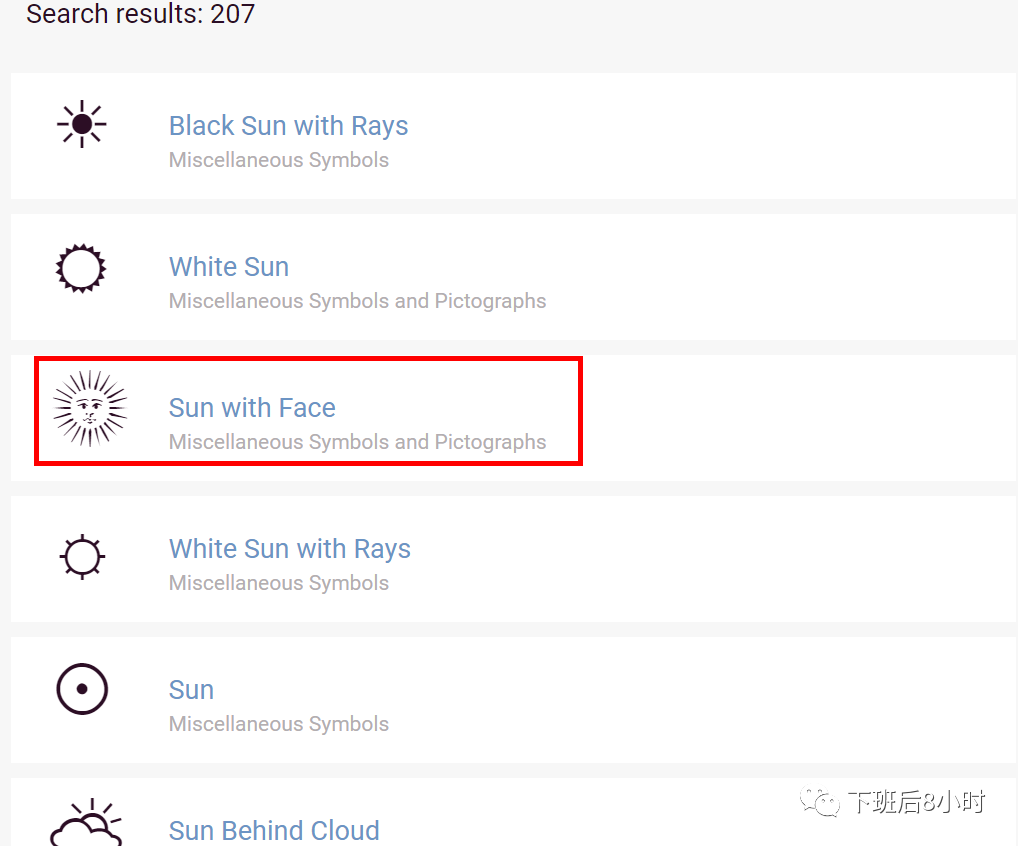The height and width of the screenshot is (846, 1018).
Task: Select the category subtitle under Sun with Face
Action: pyautogui.click(x=357, y=442)
